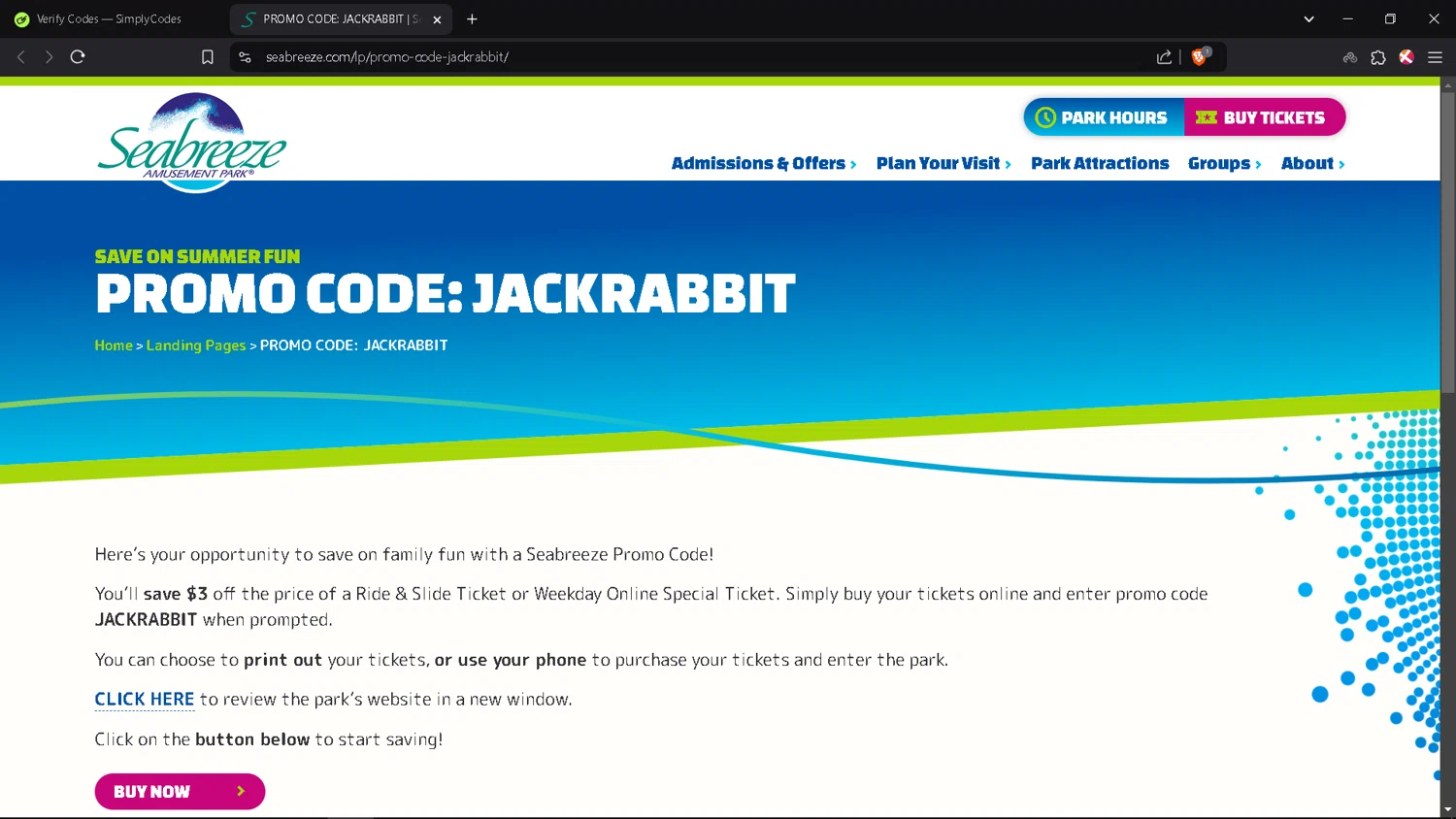Click the browser forward arrow
Screen dimensions: 1456x819
[49, 57]
